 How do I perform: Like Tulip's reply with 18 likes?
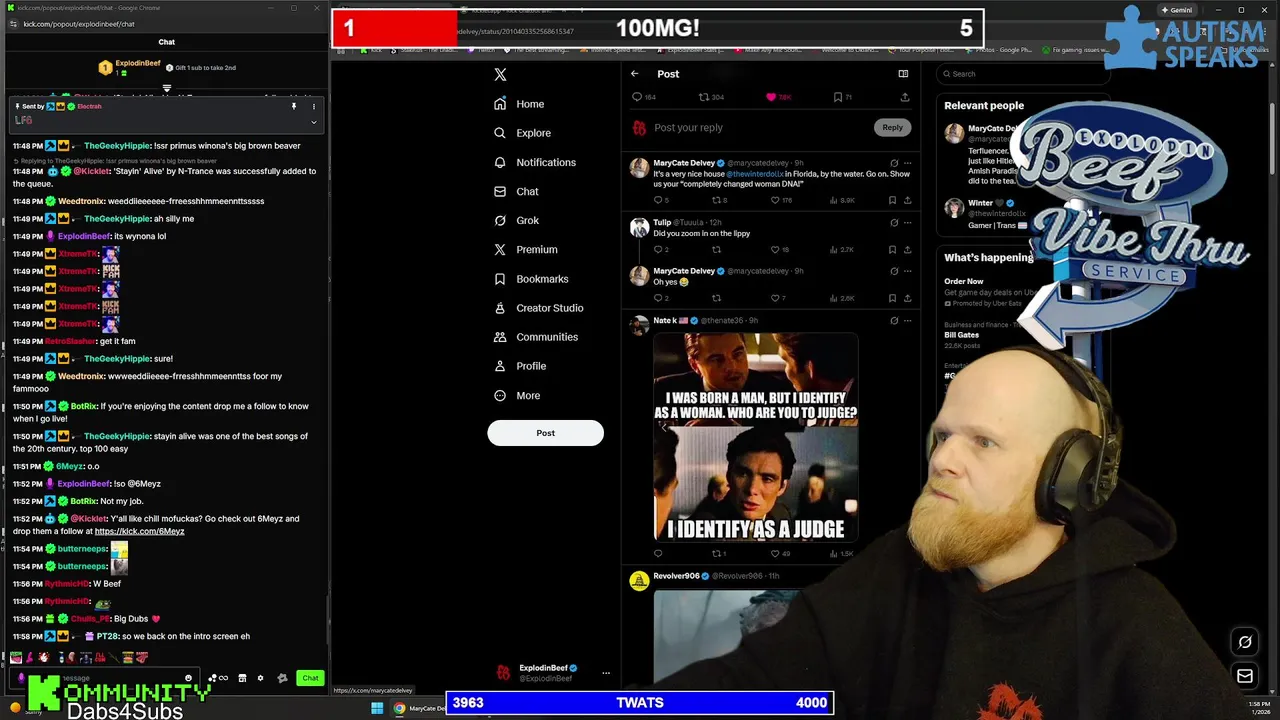(x=775, y=249)
